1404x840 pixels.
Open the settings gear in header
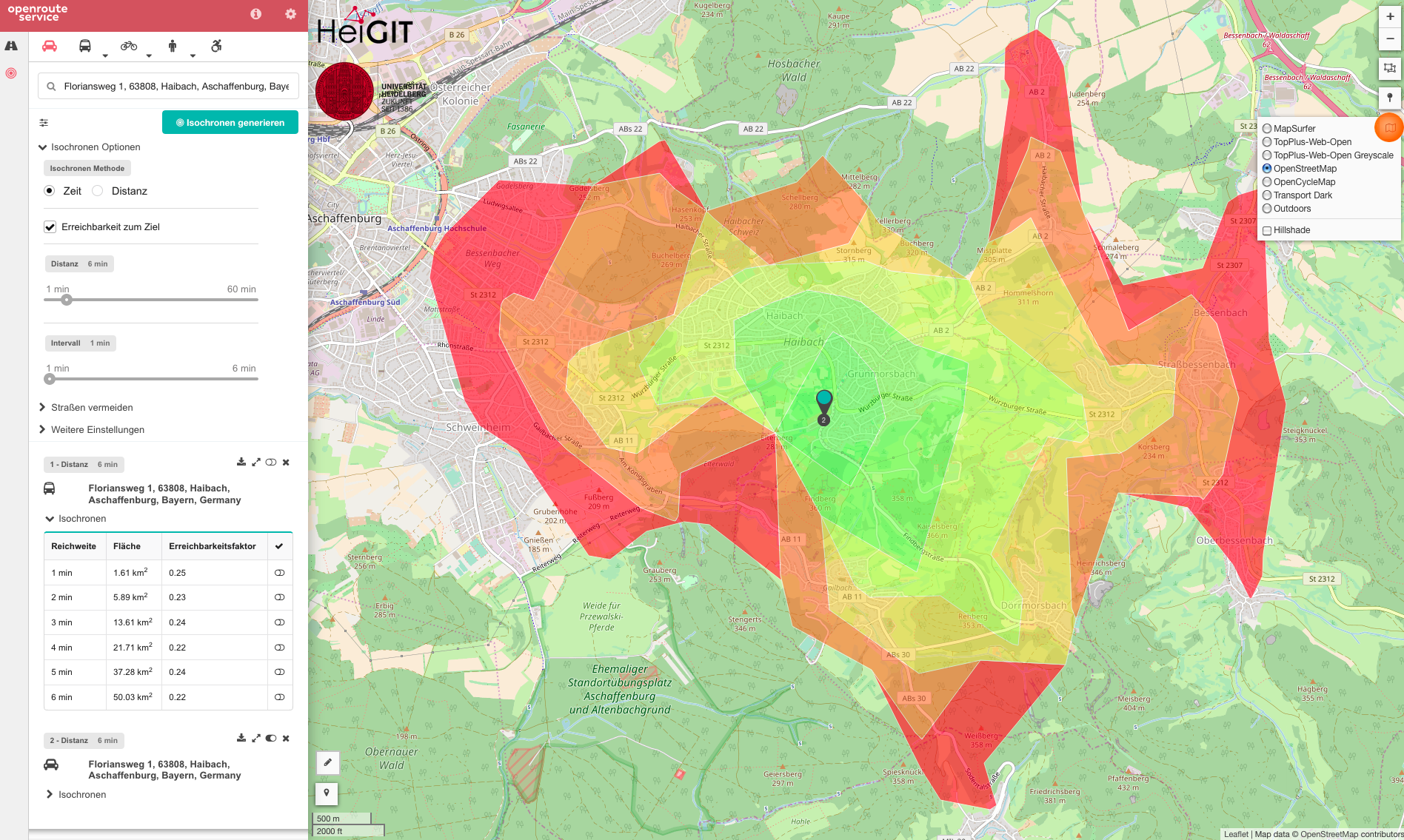click(x=290, y=14)
